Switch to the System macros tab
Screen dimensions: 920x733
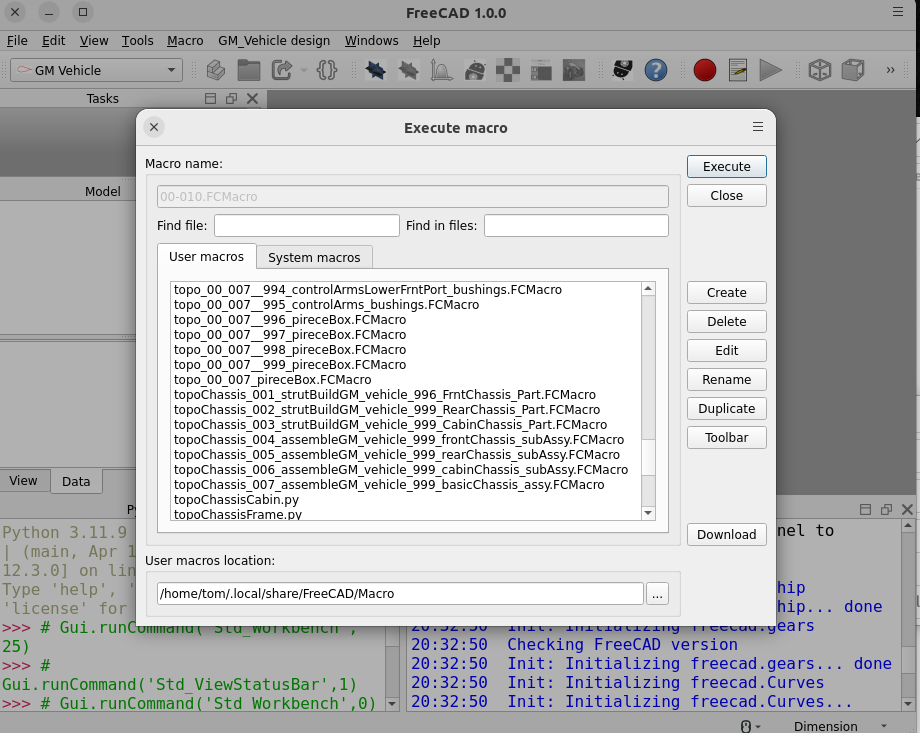(x=314, y=257)
